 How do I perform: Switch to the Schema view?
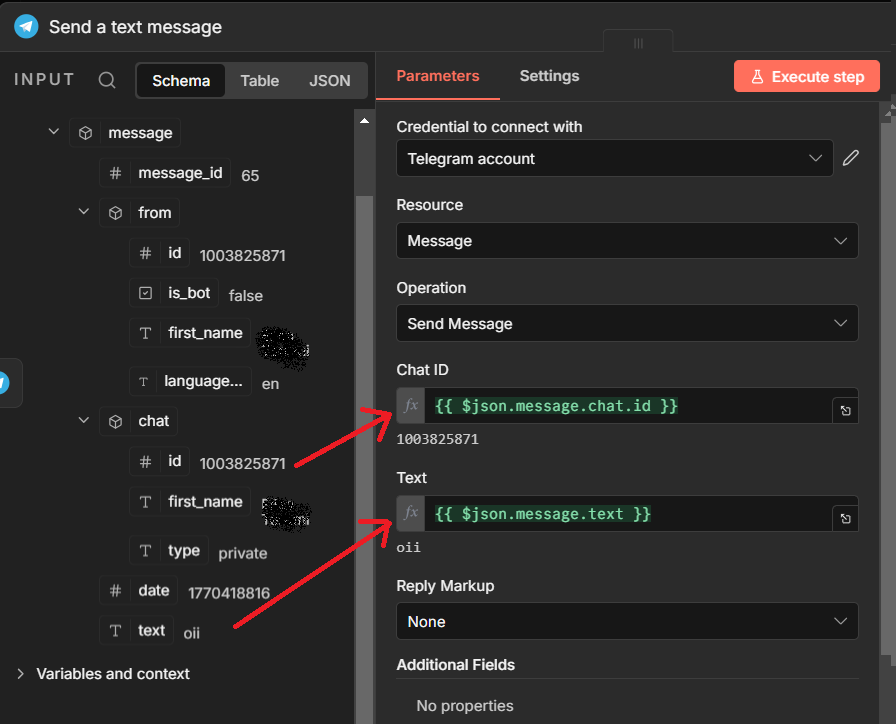tap(181, 81)
